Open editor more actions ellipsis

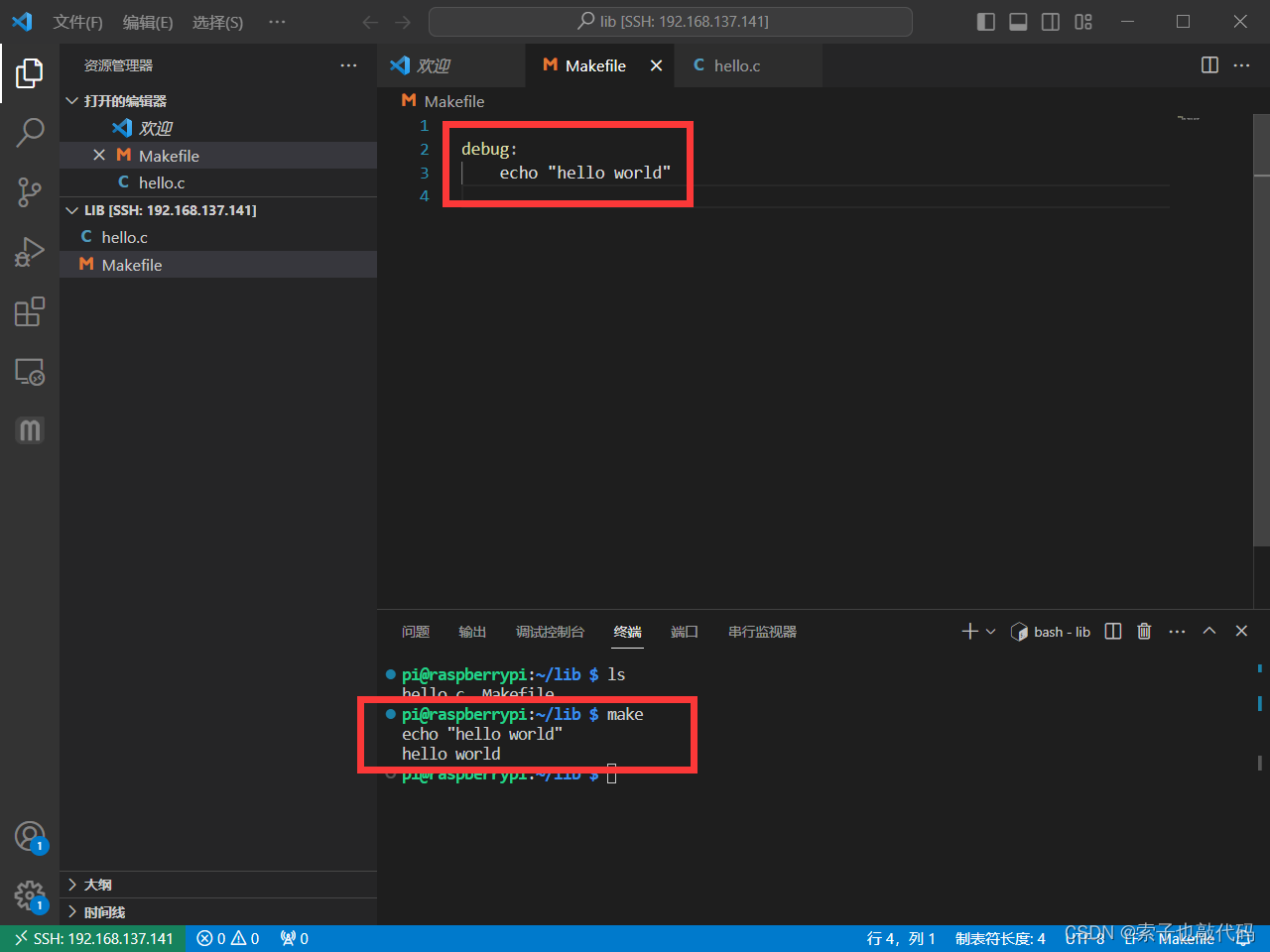point(1242,65)
